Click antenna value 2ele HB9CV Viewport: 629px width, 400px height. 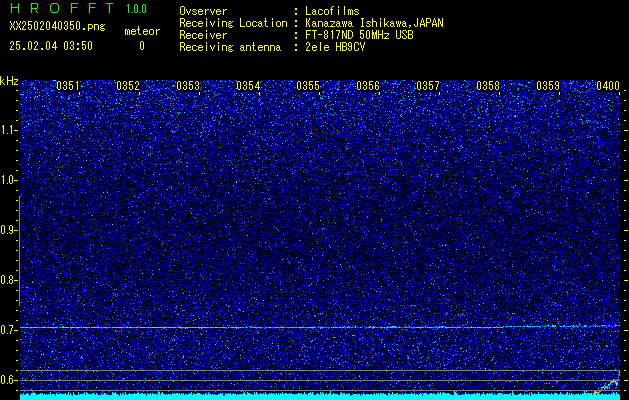pos(335,47)
